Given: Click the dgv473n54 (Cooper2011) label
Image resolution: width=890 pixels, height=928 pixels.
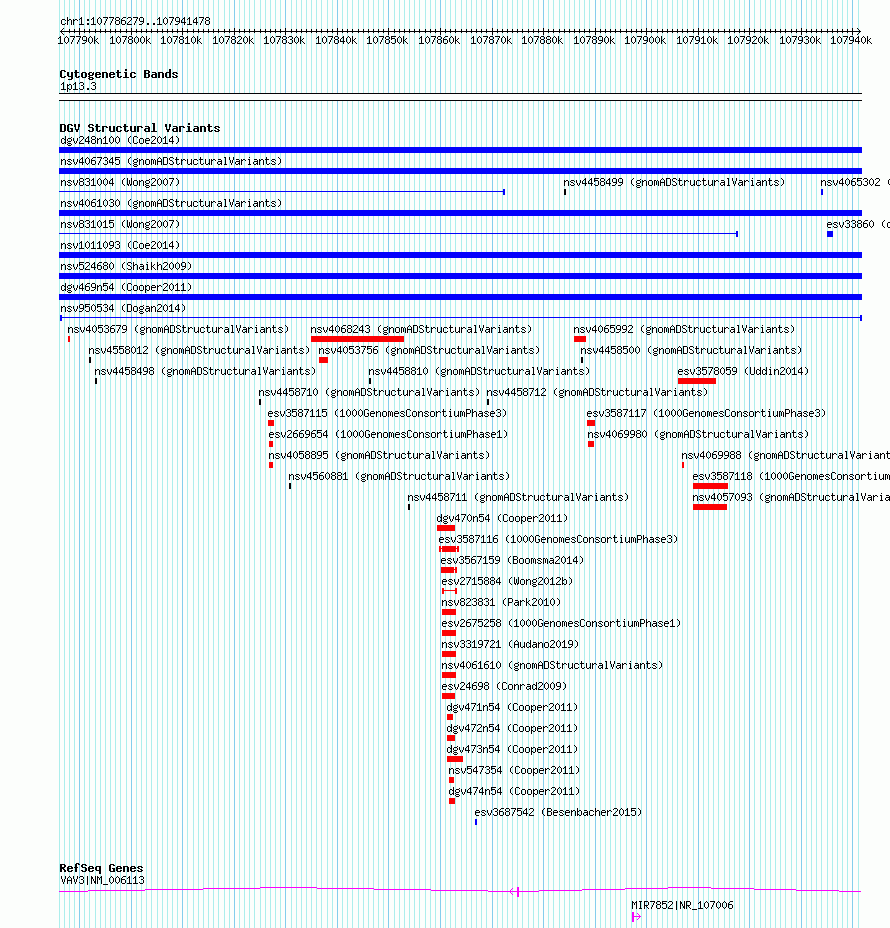Looking at the screenshot, I should [512, 749].
